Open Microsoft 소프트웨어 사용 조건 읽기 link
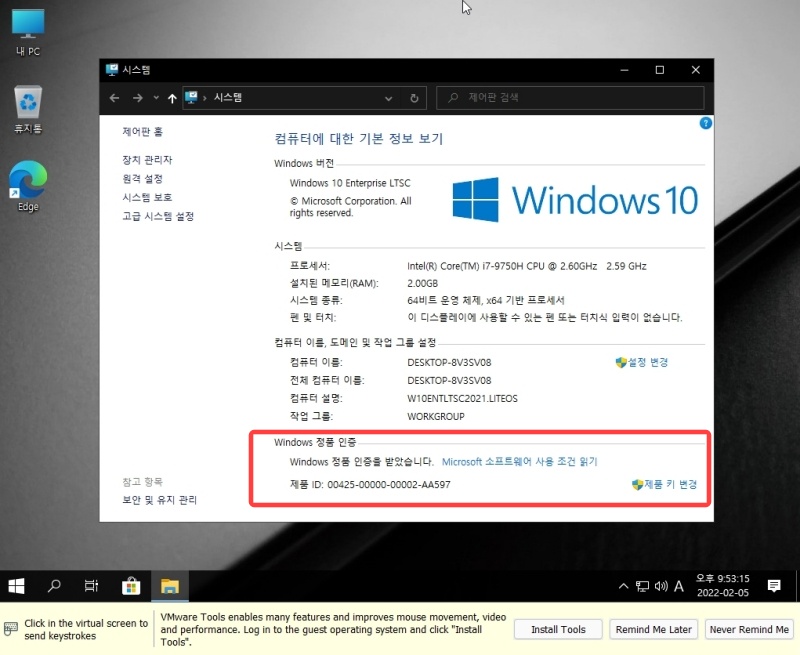Screen dimensions: 800x655 [519, 462]
